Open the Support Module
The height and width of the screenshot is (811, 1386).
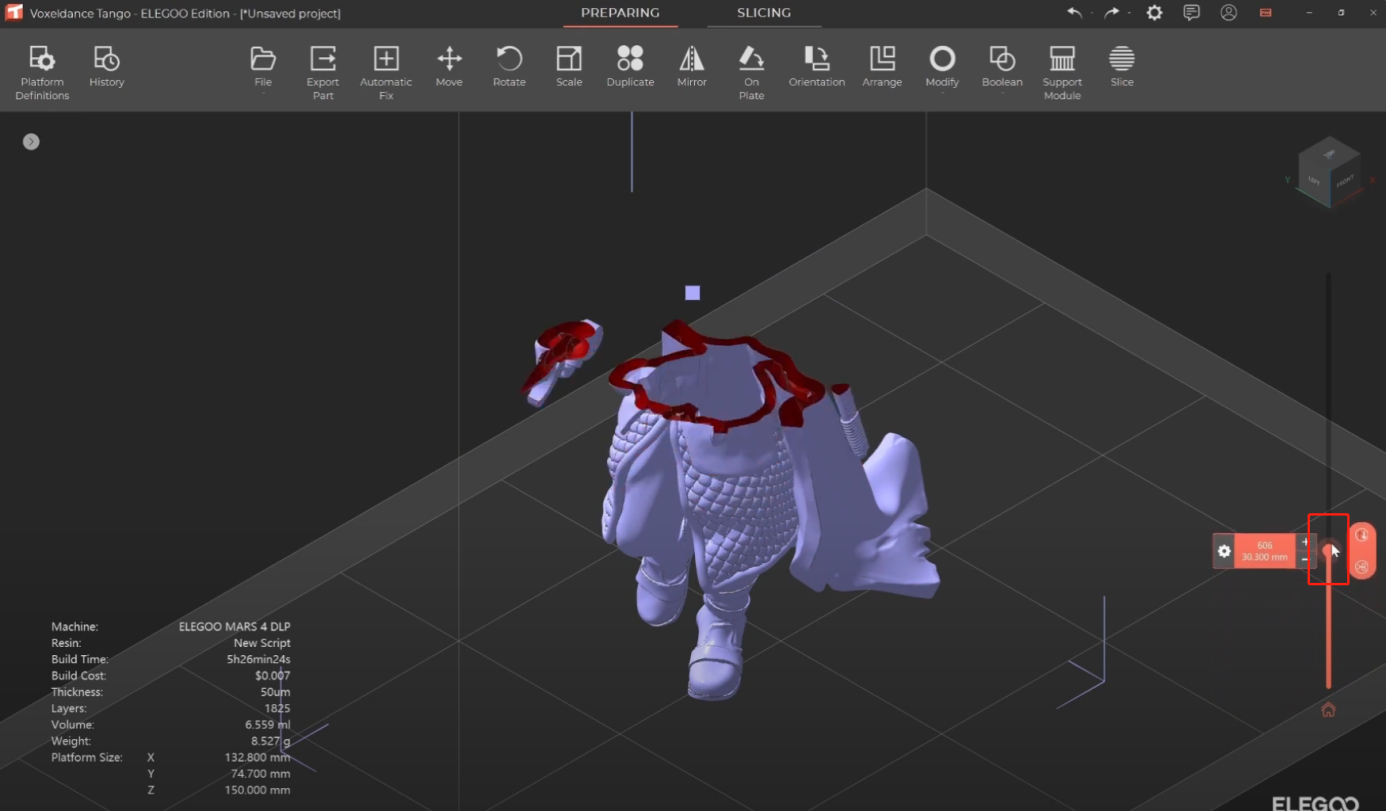click(x=1062, y=72)
